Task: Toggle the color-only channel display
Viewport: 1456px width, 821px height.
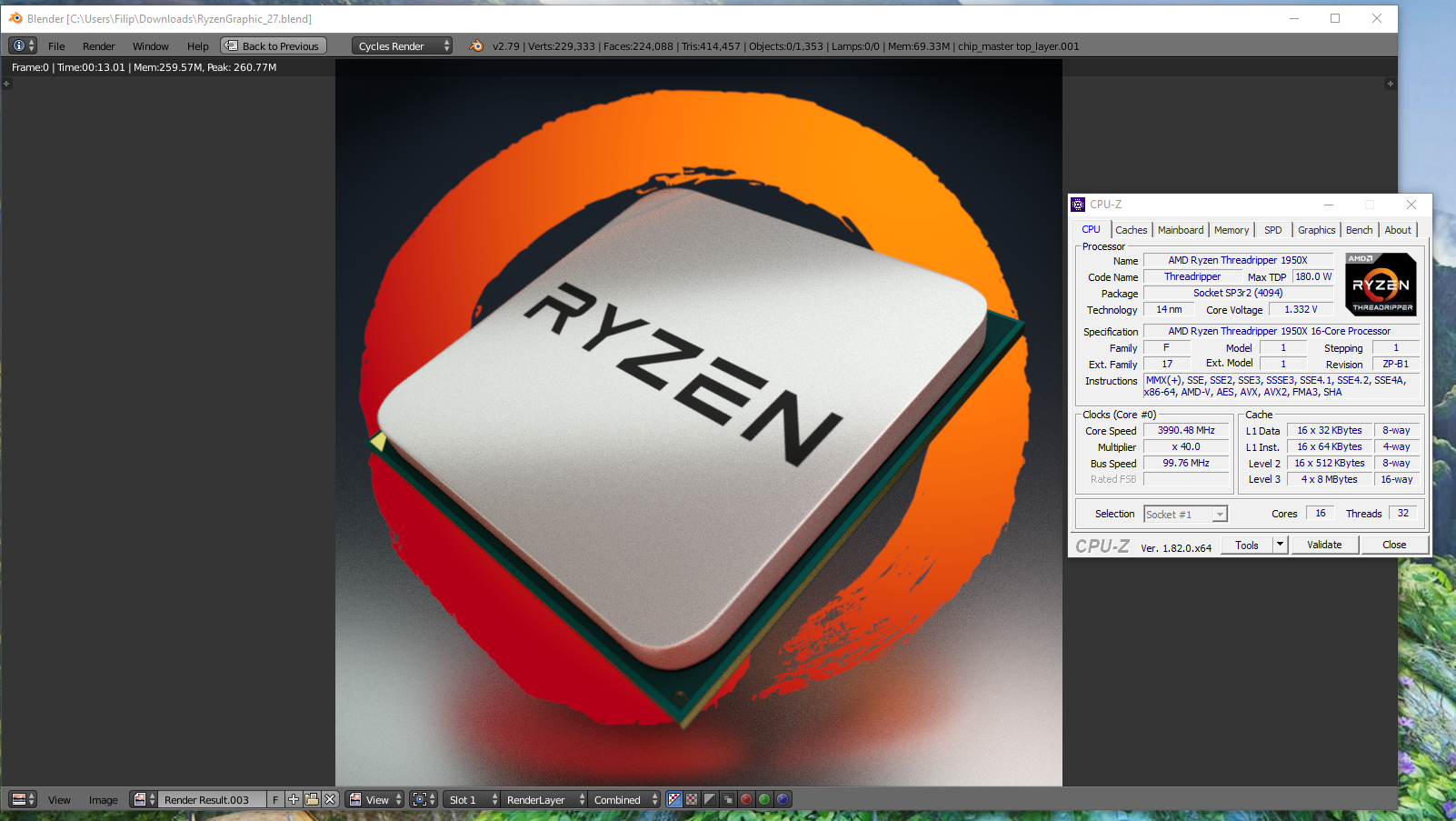Action: pyautogui.click(x=692, y=799)
